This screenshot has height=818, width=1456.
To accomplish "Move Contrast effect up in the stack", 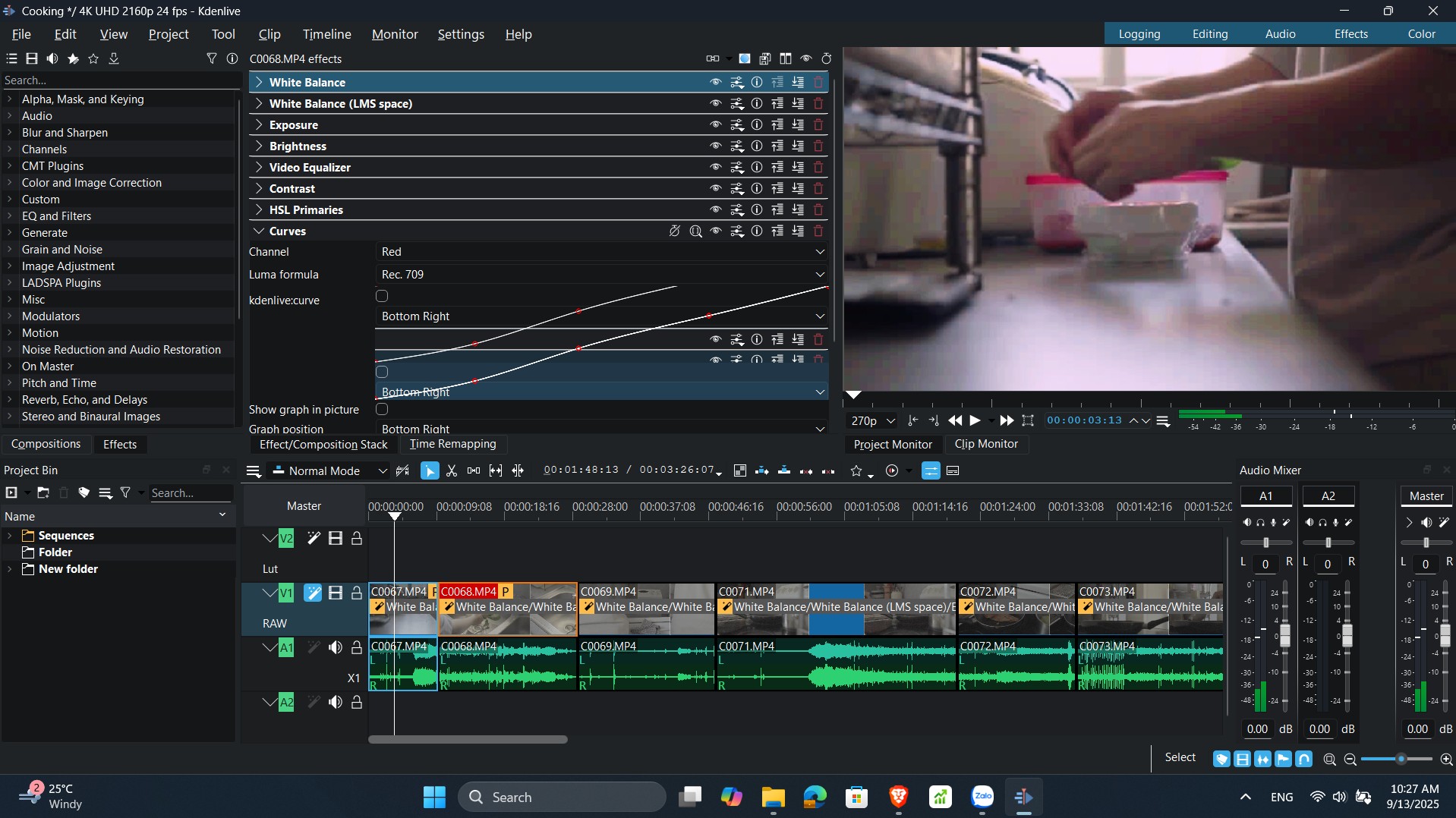I will pos(777,189).
